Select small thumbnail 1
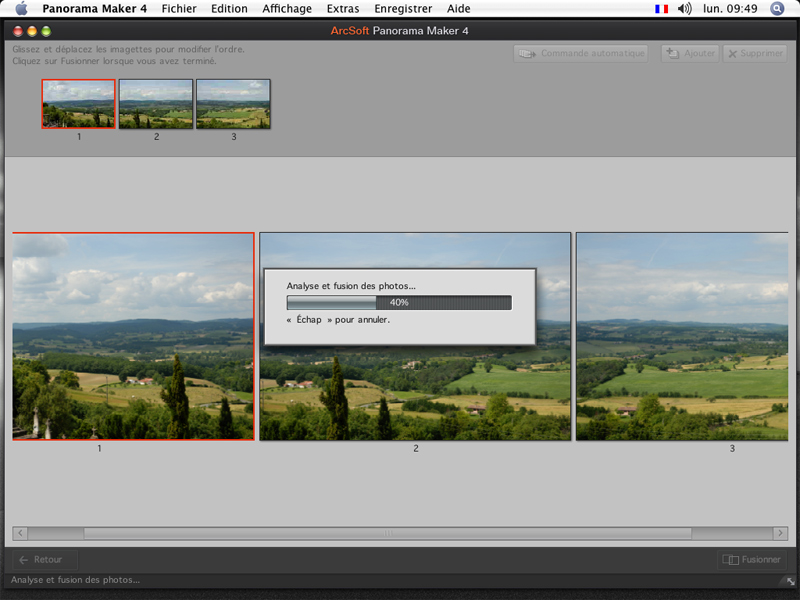800x600 pixels. coord(79,104)
